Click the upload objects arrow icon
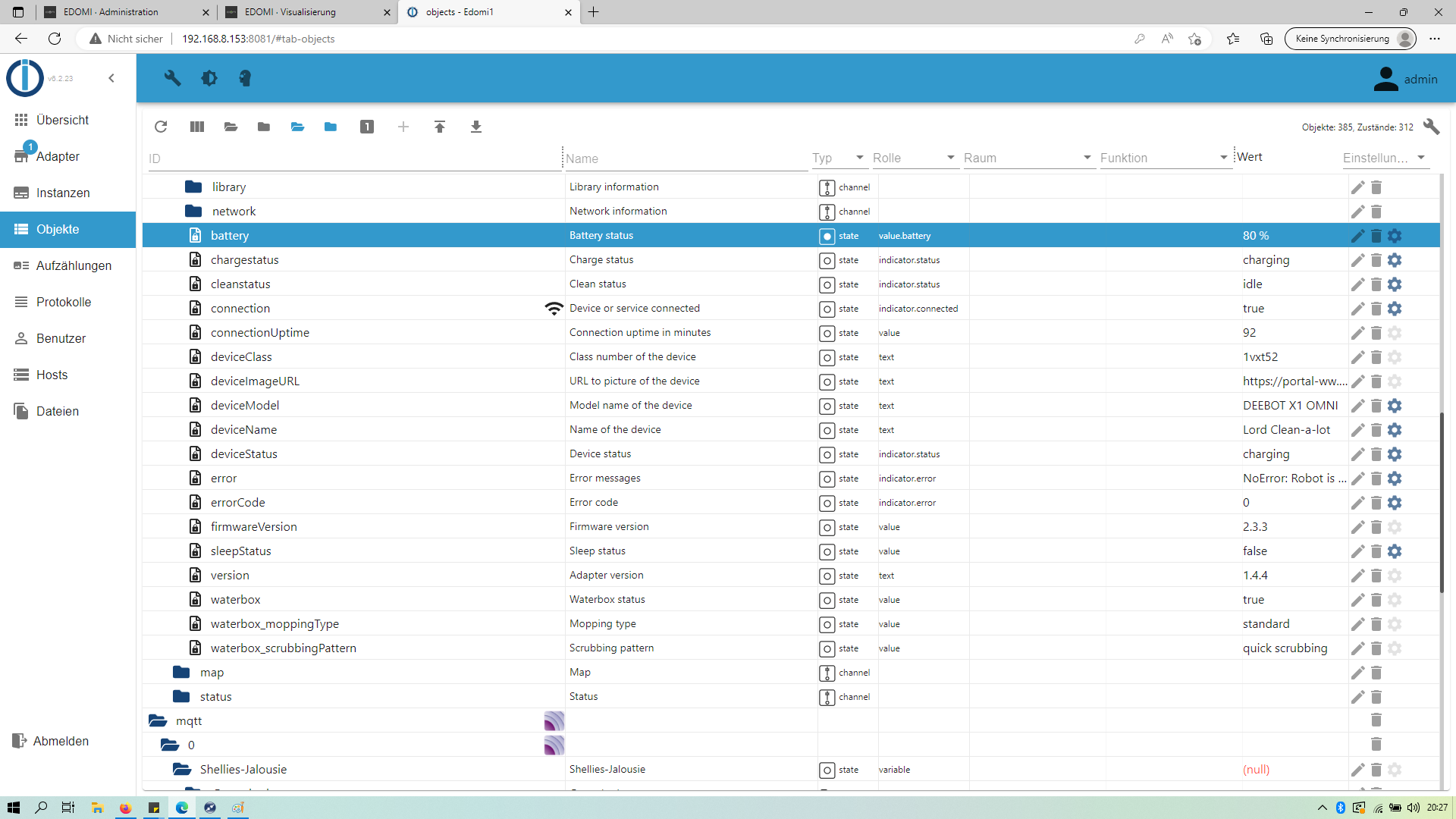The image size is (1456, 819). [440, 127]
